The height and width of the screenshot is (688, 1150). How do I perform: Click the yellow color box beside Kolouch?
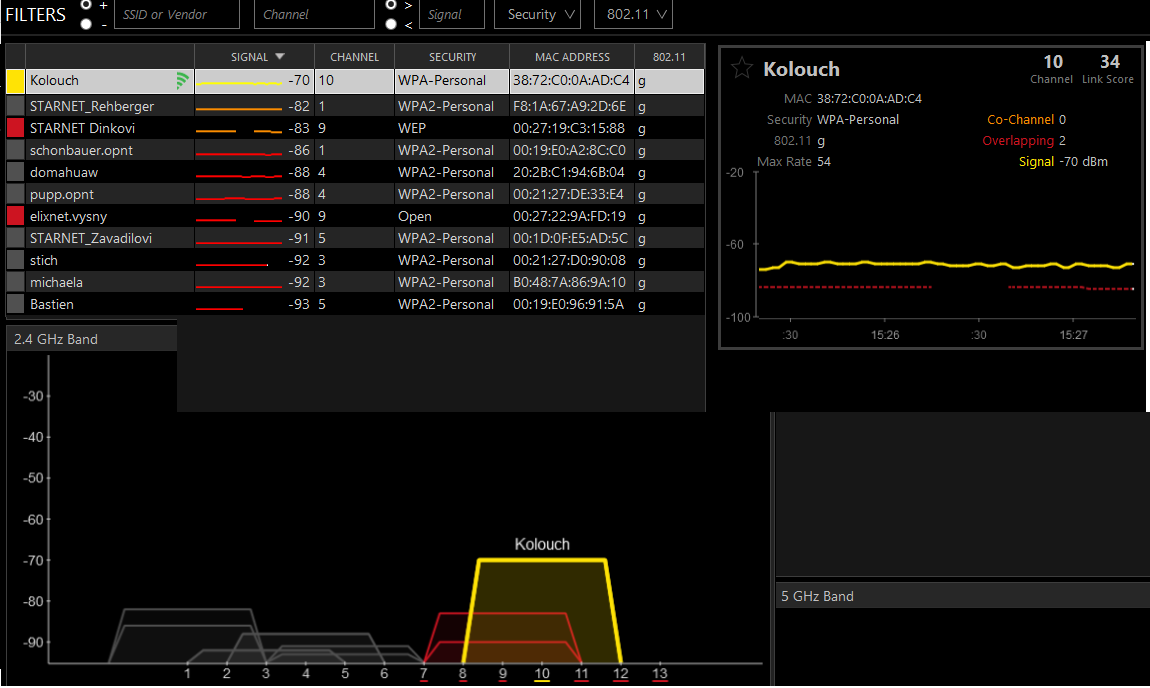(15, 81)
